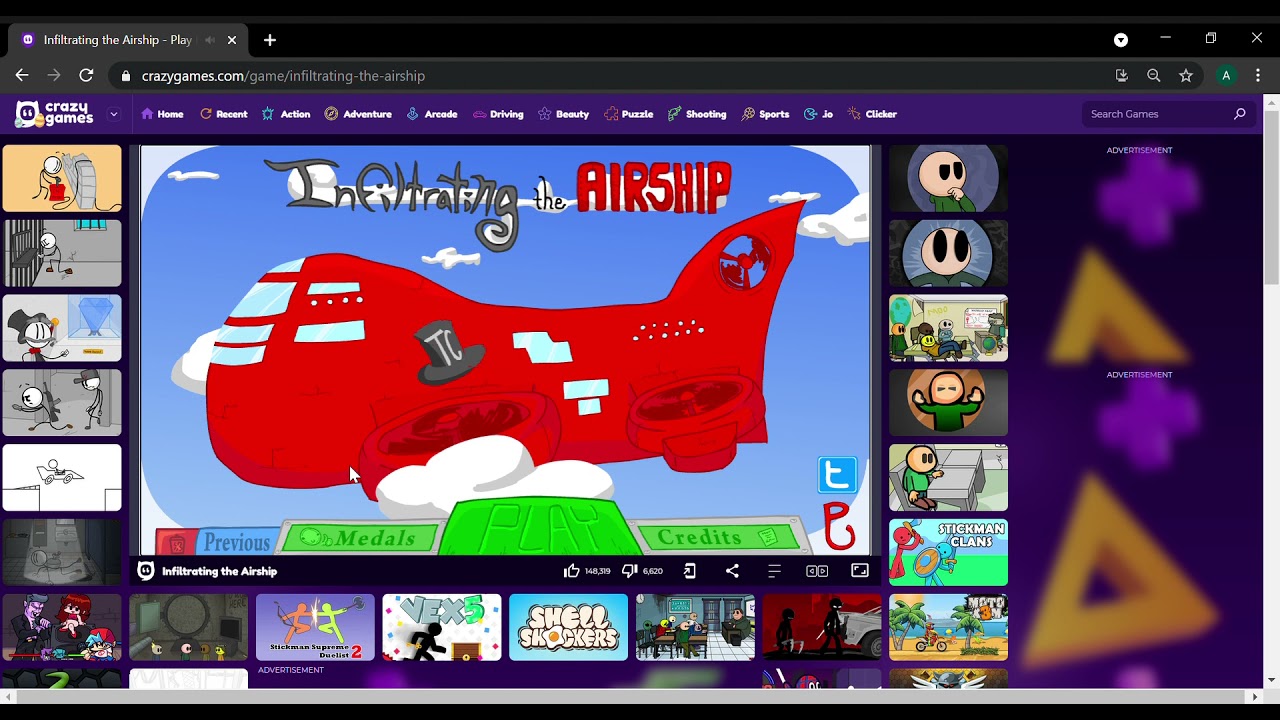Open Clicker games category
Viewport: 1280px width, 720px height.
coord(872,114)
